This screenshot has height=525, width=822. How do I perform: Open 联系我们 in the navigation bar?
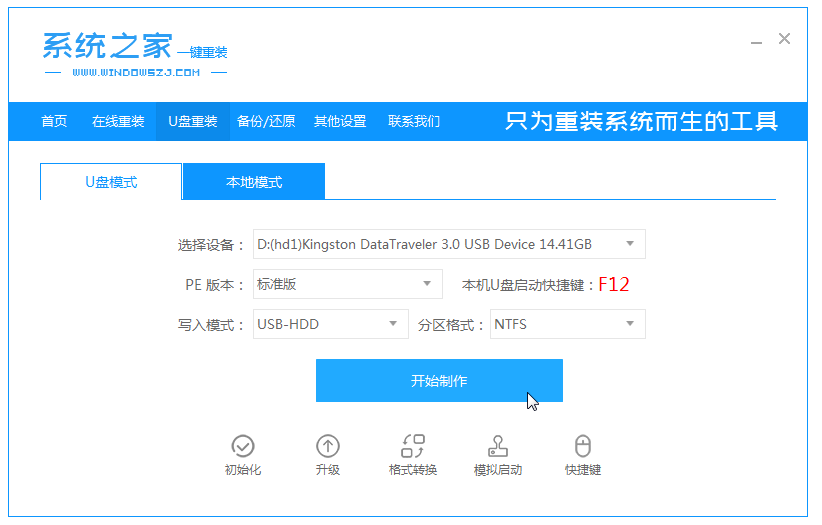414,122
